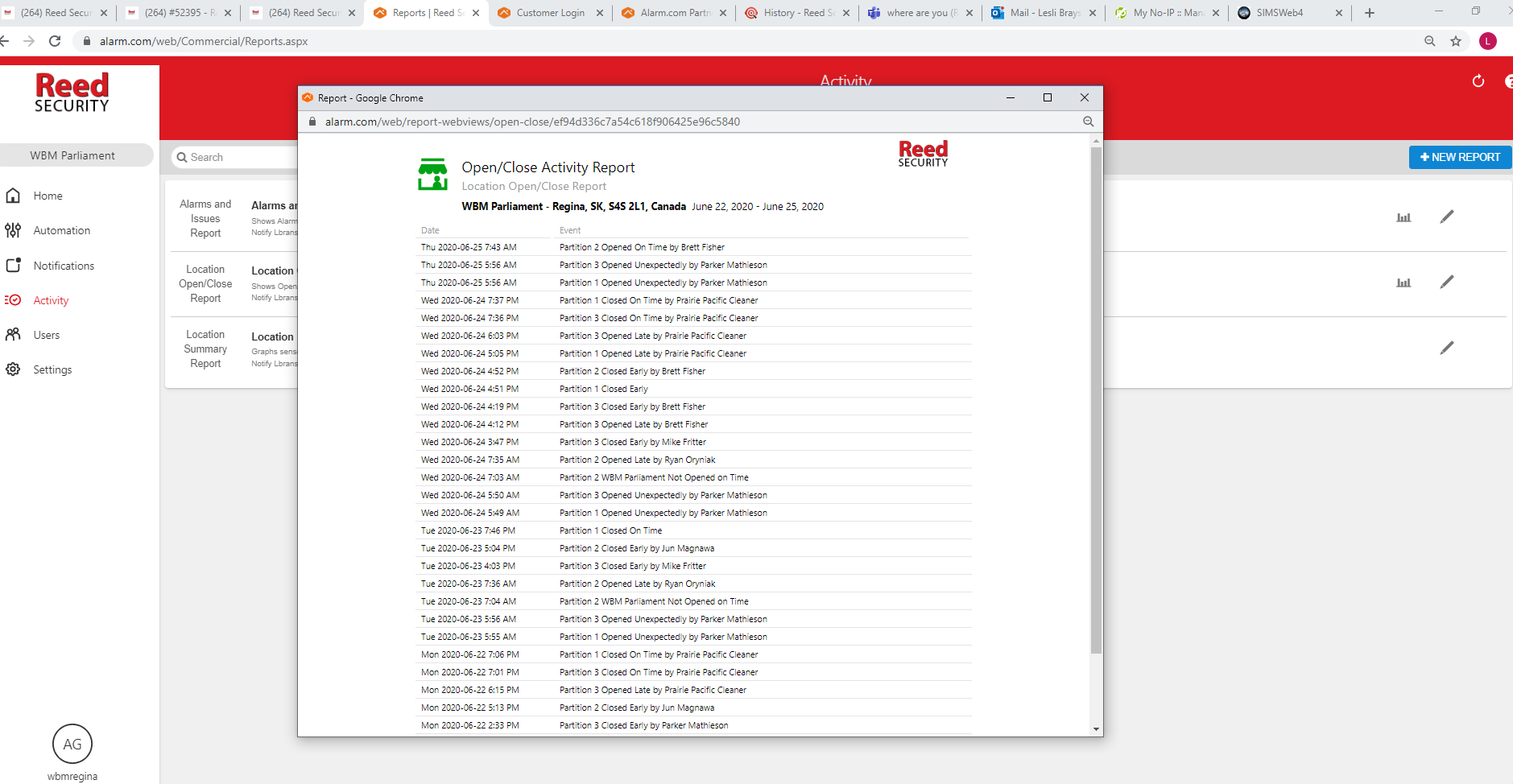
Task: Edit the Location Summary Report
Action: point(1447,348)
